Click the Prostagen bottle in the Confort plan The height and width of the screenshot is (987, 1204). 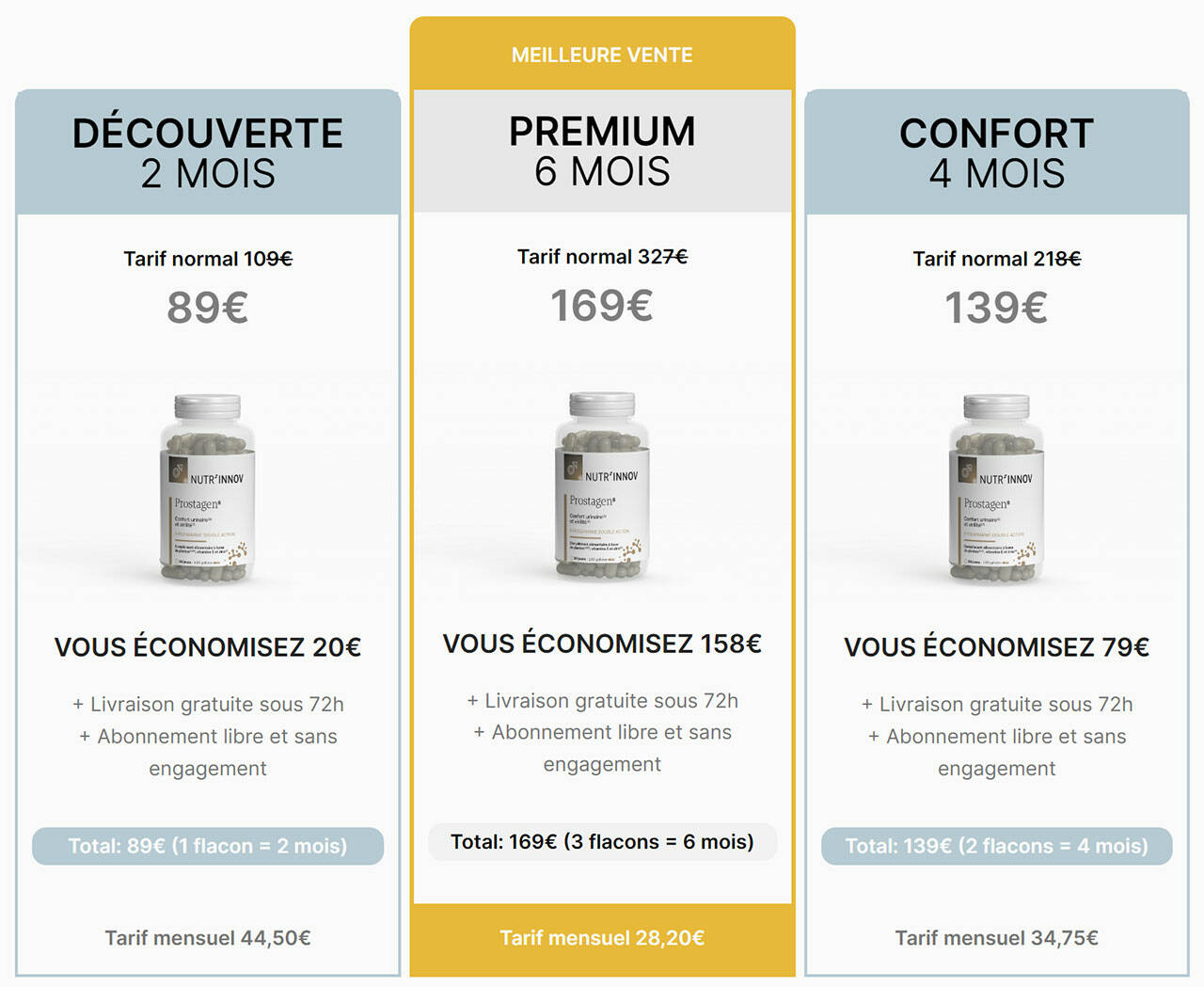click(x=996, y=486)
